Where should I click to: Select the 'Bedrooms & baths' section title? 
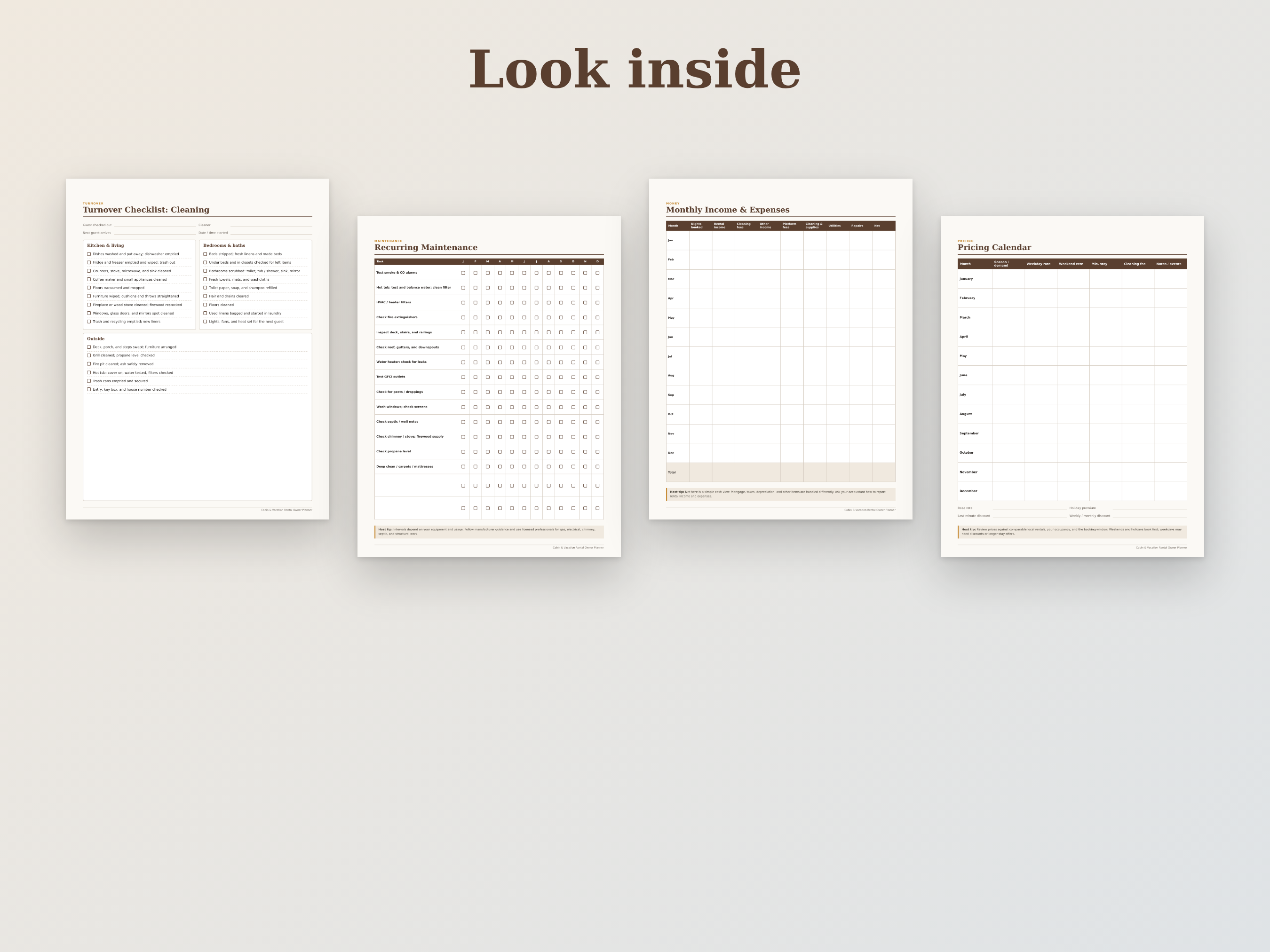(x=224, y=245)
